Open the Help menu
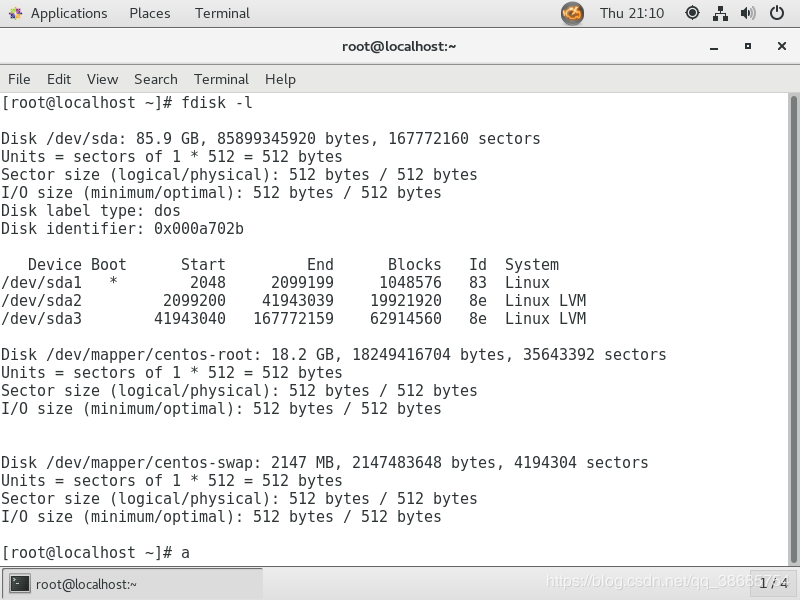The height and width of the screenshot is (600, 800). point(280,80)
